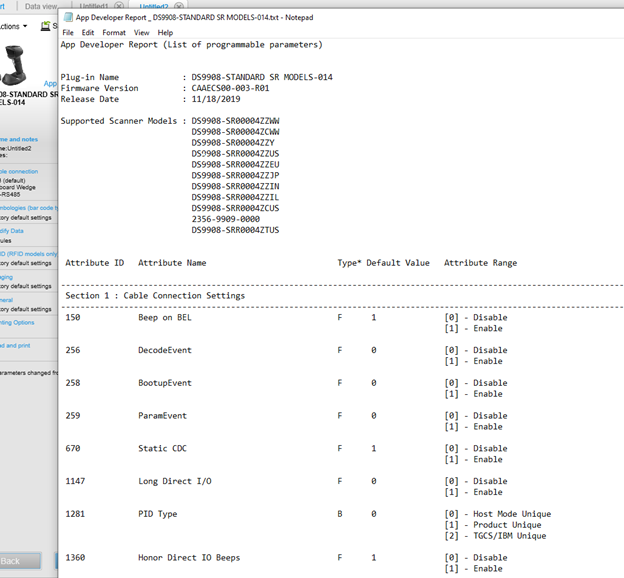Viewport: 624px width, 578px height.
Task: Click the BootupEvent attribute name
Action: pos(165,383)
